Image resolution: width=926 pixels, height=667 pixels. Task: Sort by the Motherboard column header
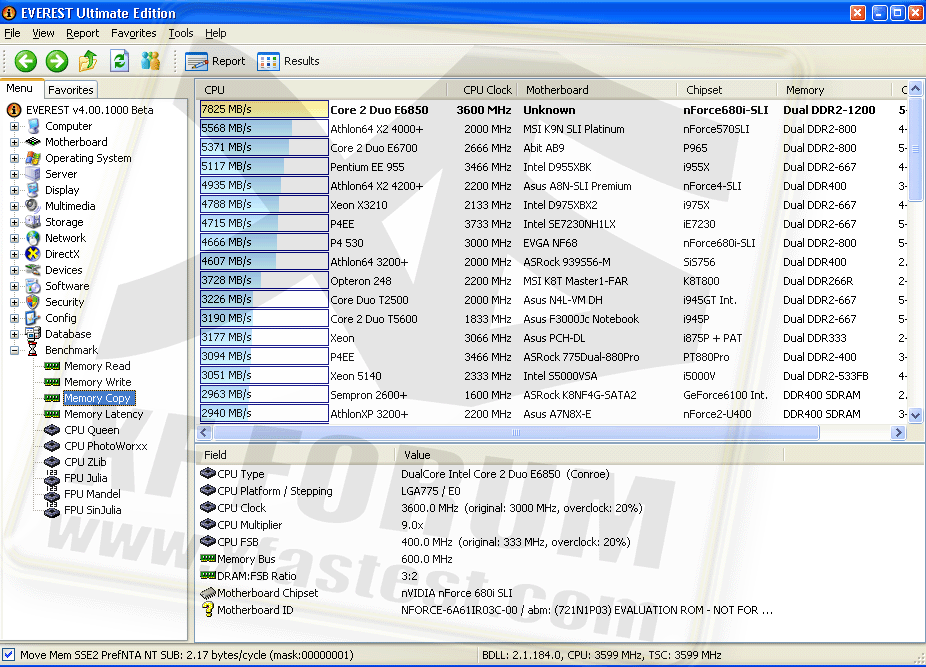click(597, 90)
